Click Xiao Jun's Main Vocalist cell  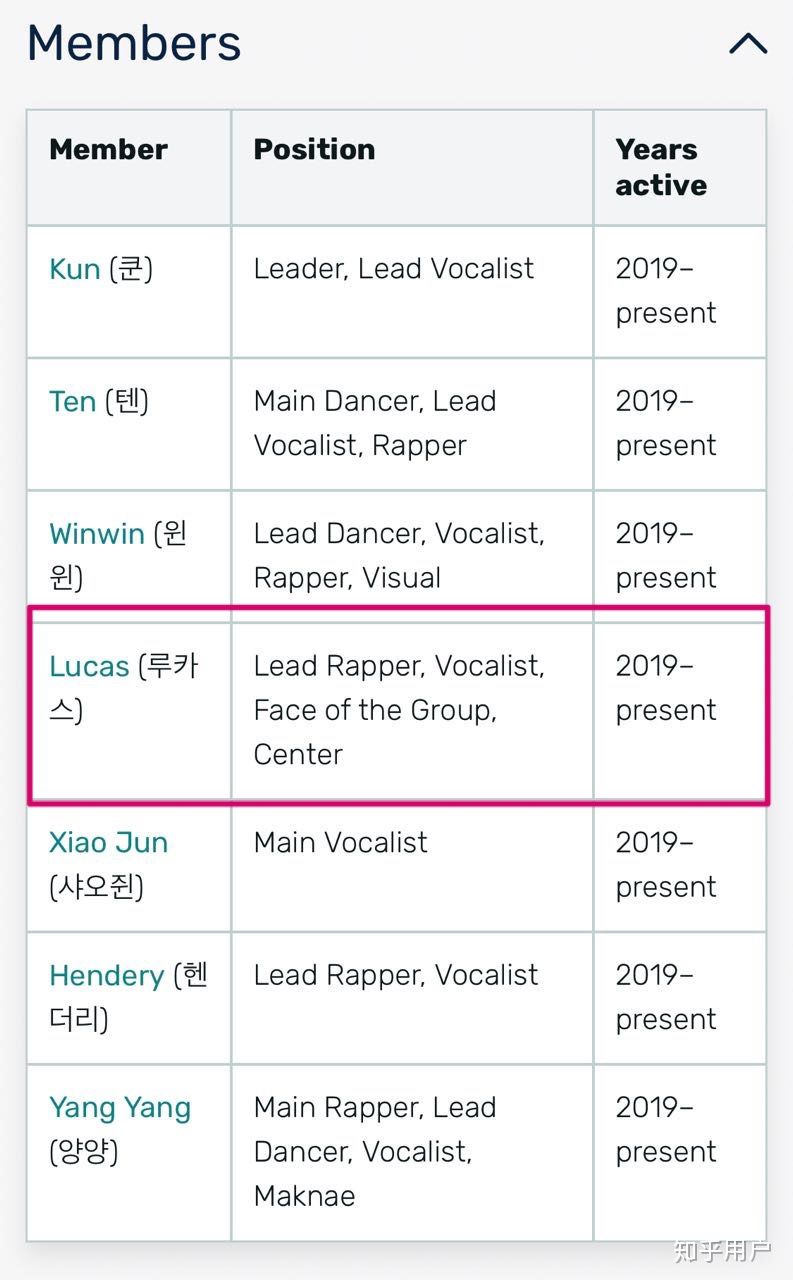(x=340, y=842)
